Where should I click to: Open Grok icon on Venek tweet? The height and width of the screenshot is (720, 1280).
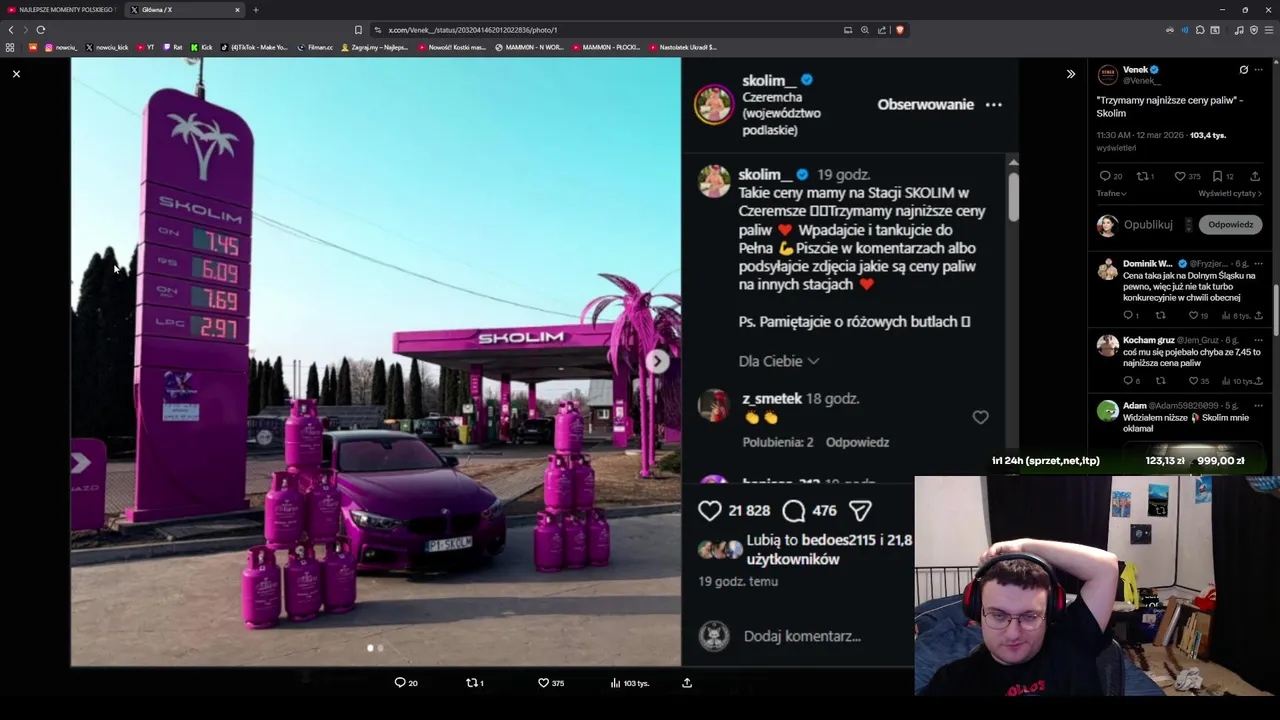tap(1243, 70)
